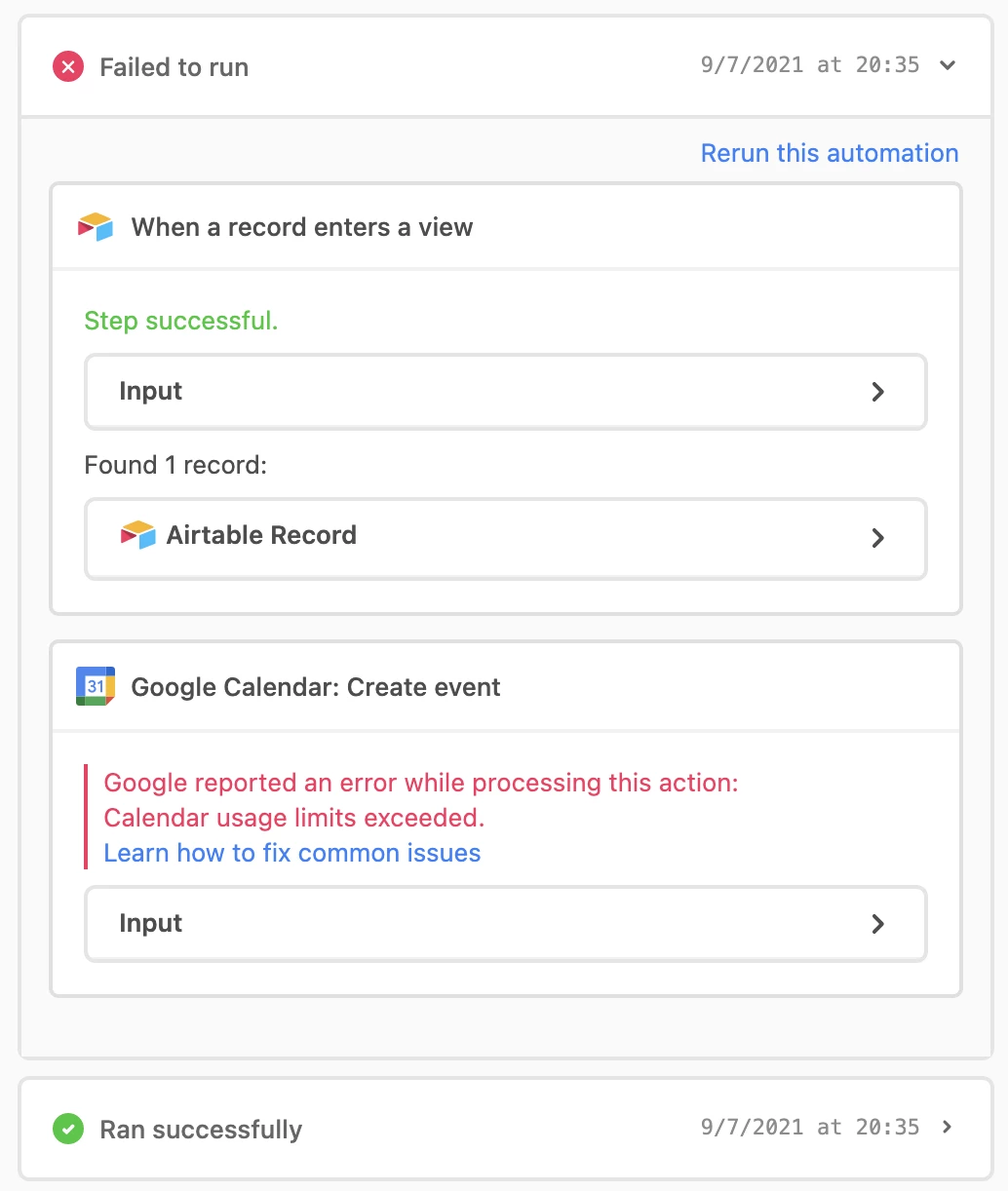Viewport: 1008px width, 1191px height.
Task: Click the Calendar usage limits exceeded error text
Action: 294,818
